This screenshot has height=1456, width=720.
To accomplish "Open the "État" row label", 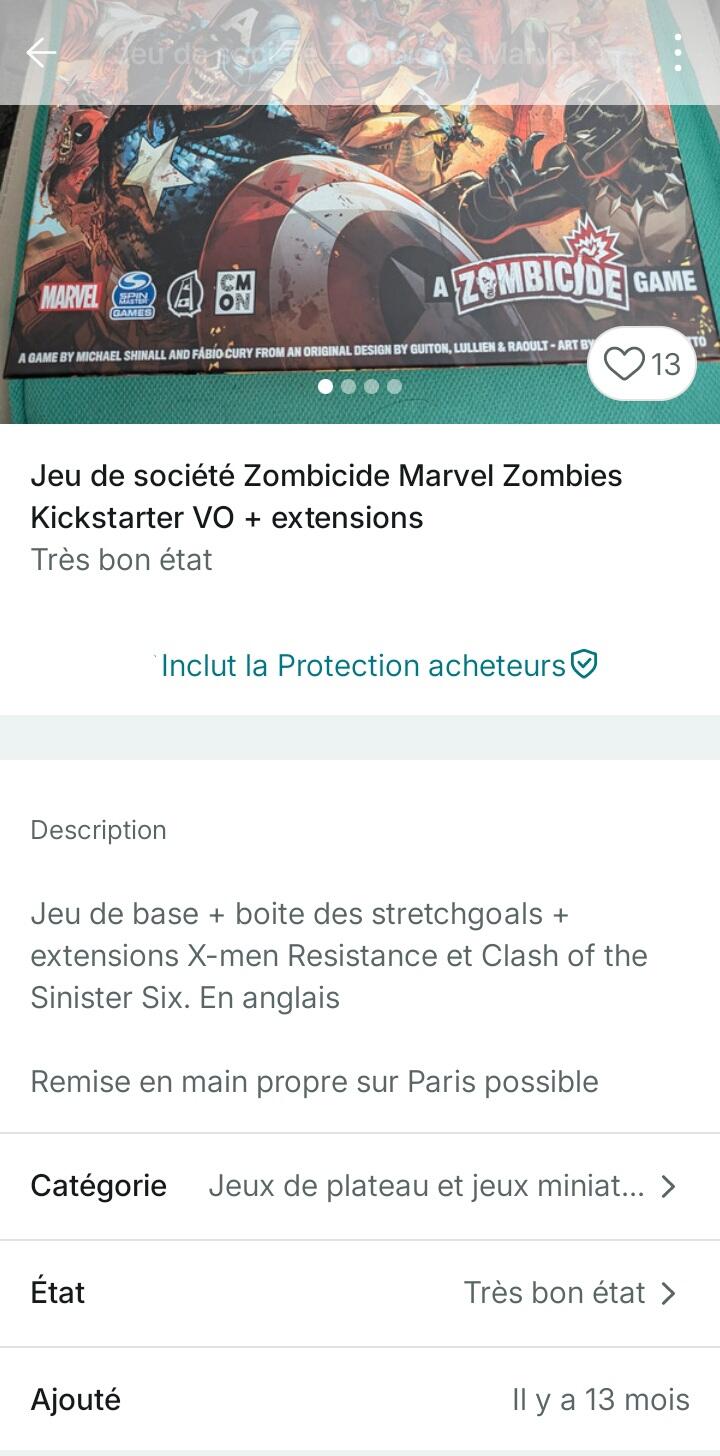I will point(58,1293).
